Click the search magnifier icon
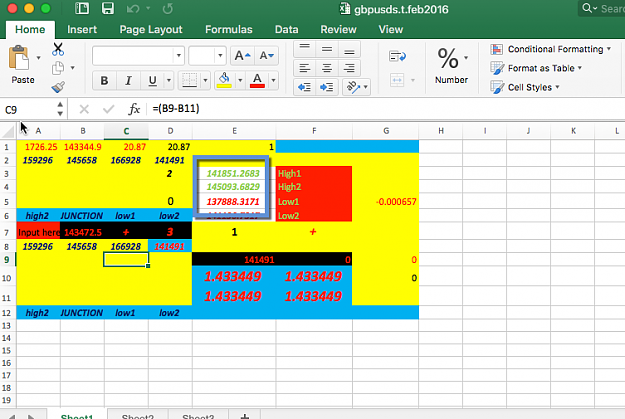 pos(587,8)
